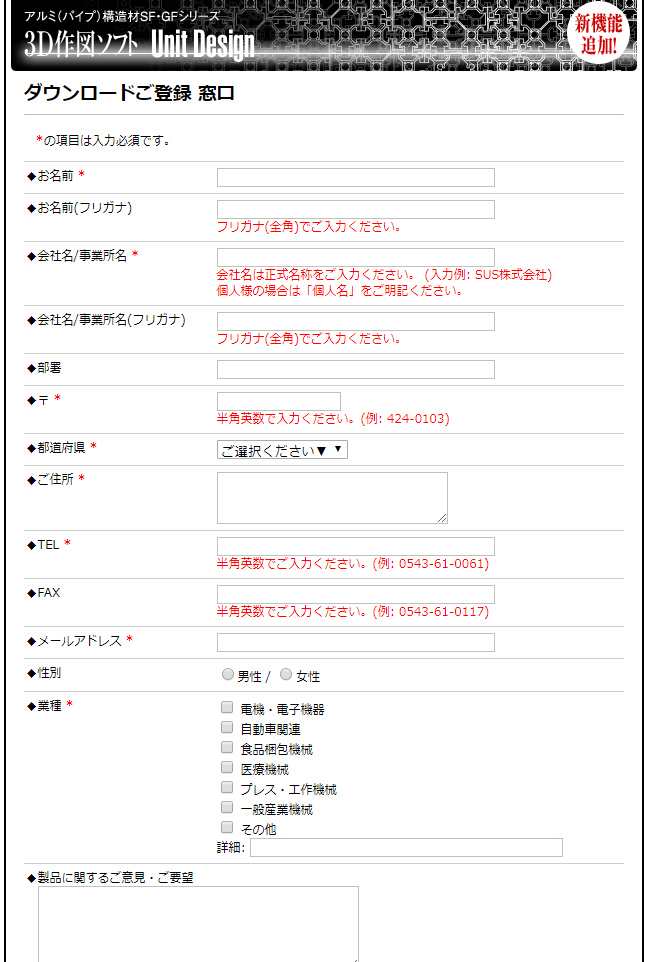This screenshot has width=649, height=962.
Task: Click the postal example 424-0103 hint
Action: coord(333,418)
